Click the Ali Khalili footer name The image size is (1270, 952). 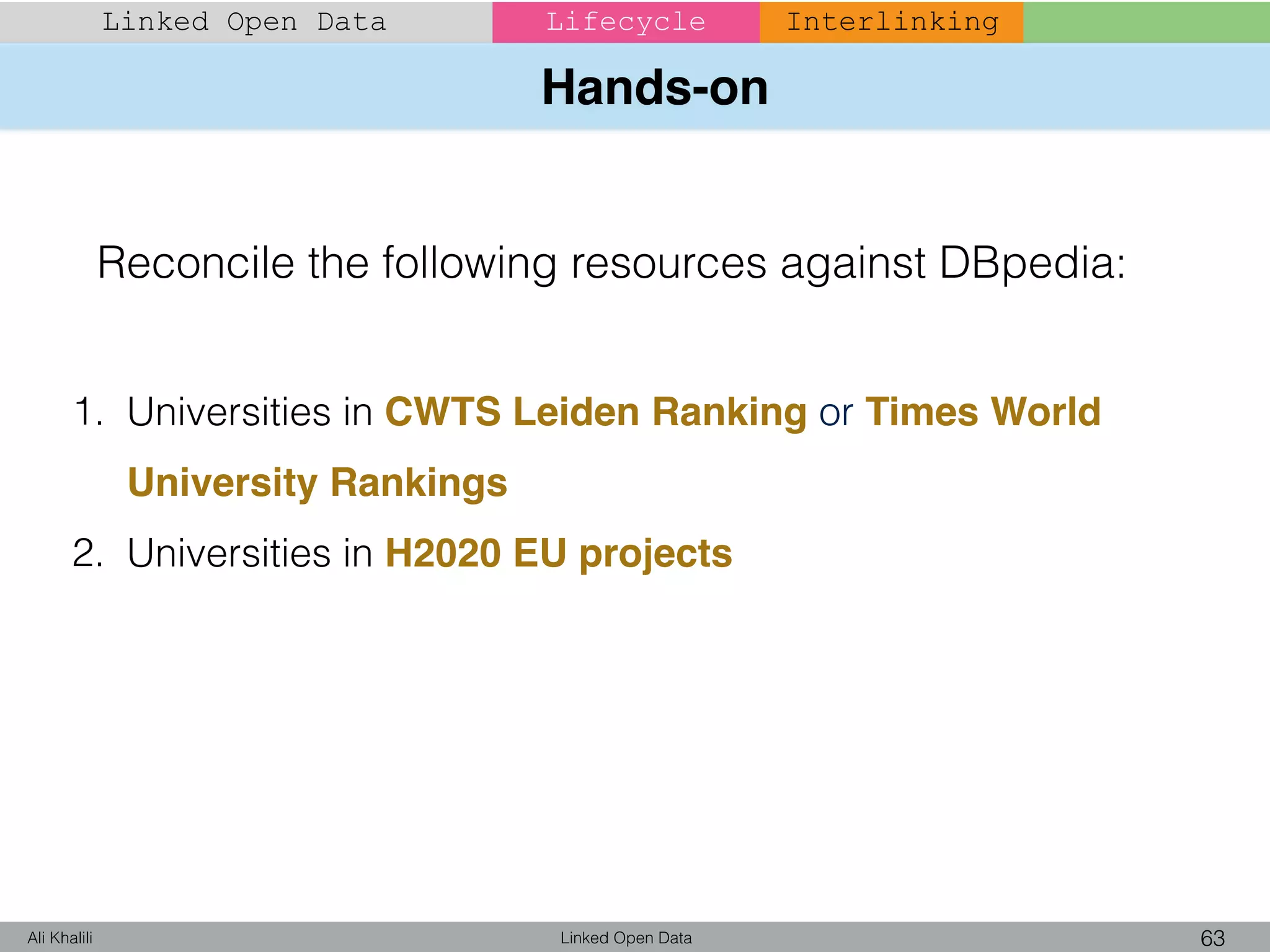(60, 938)
